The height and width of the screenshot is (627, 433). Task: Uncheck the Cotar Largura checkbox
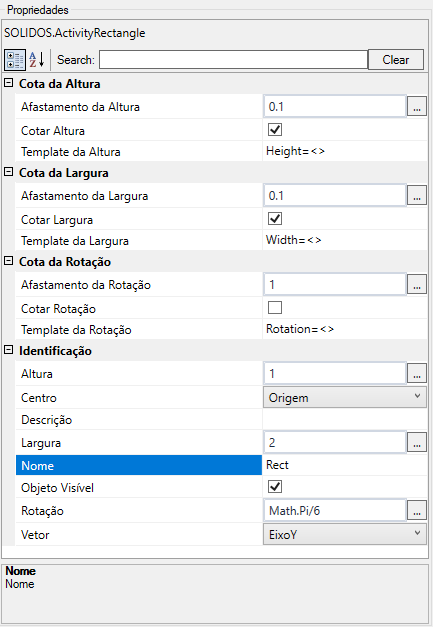[x=275, y=219]
